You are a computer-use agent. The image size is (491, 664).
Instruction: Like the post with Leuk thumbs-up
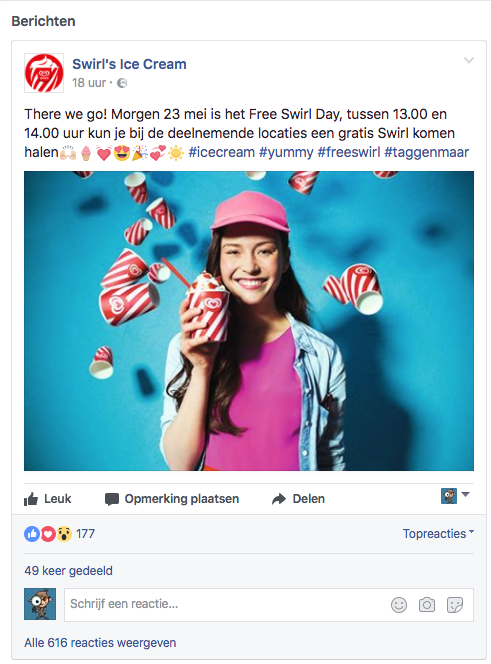pos(47,499)
